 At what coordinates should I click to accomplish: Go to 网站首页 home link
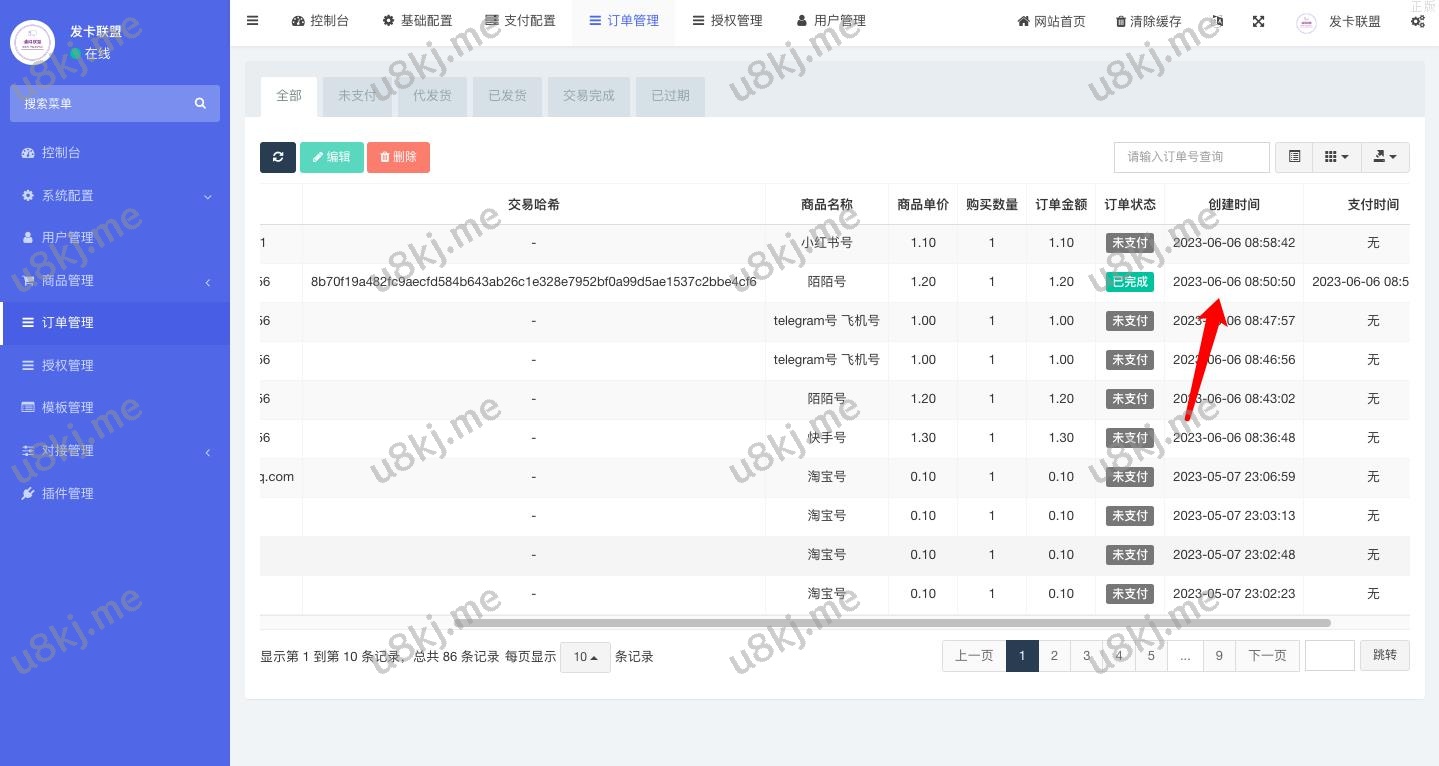pyautogui.click(x=1051, y=21)
